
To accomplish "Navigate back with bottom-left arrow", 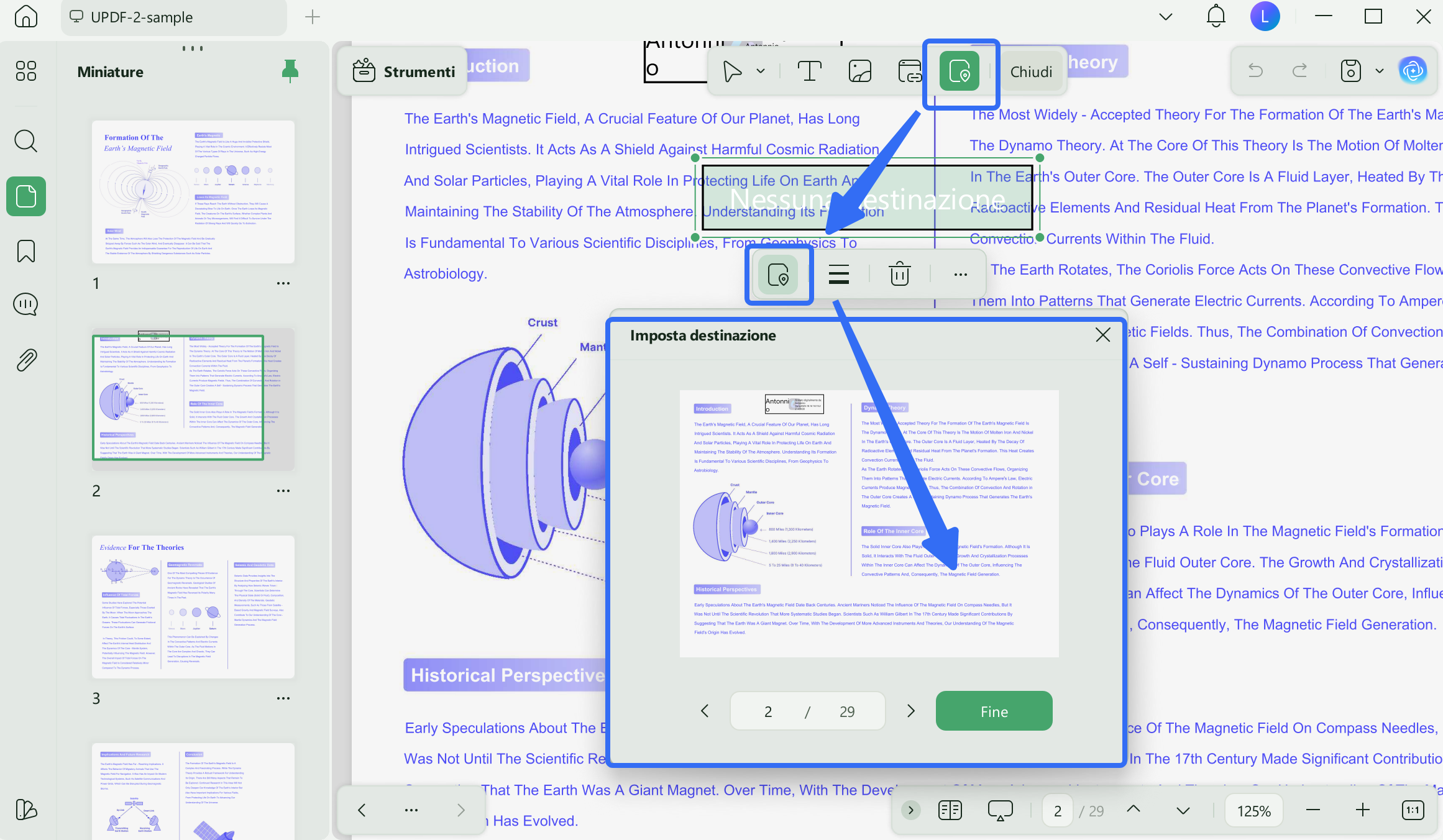I will pos(362,810).
